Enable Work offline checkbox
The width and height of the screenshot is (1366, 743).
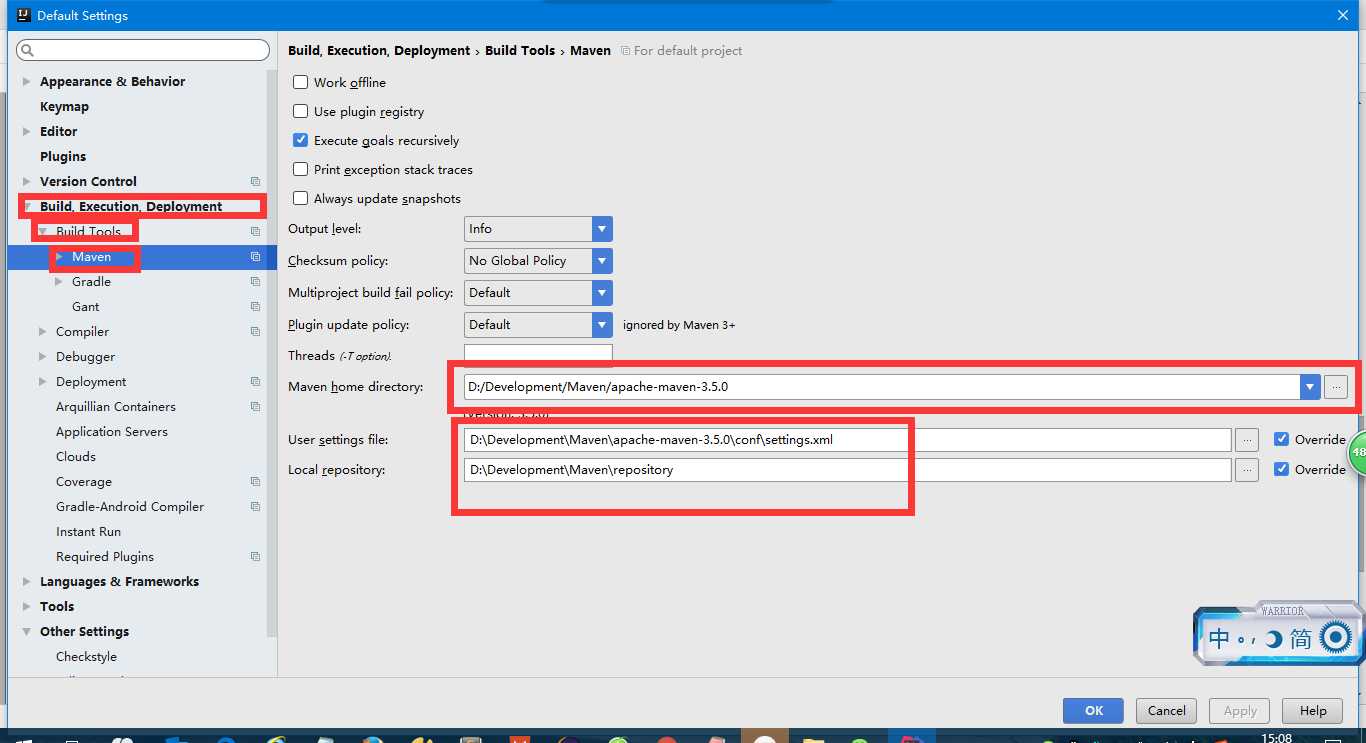pos(300,82)
